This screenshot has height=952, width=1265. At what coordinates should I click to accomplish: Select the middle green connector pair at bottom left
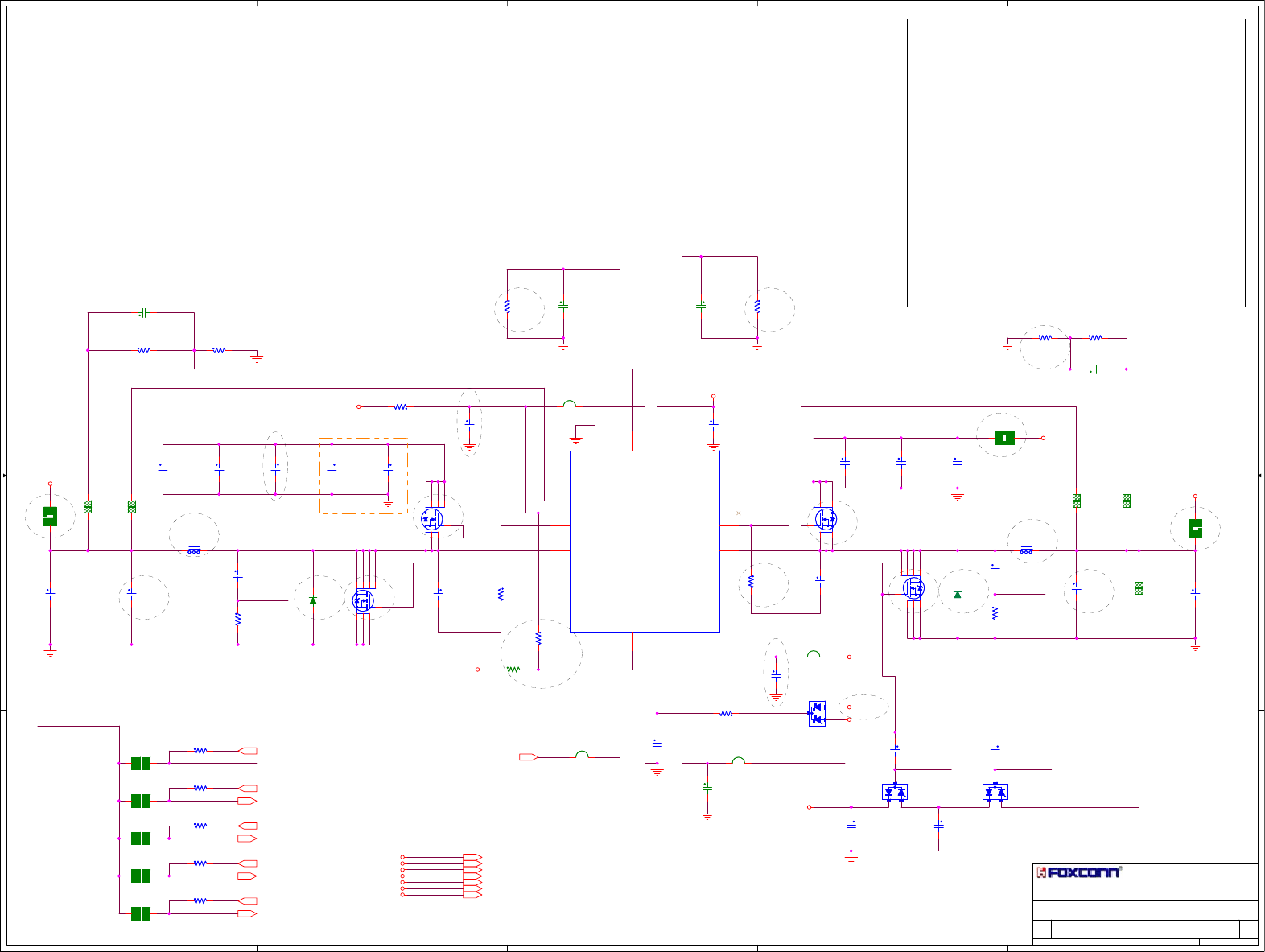(141, 839)
